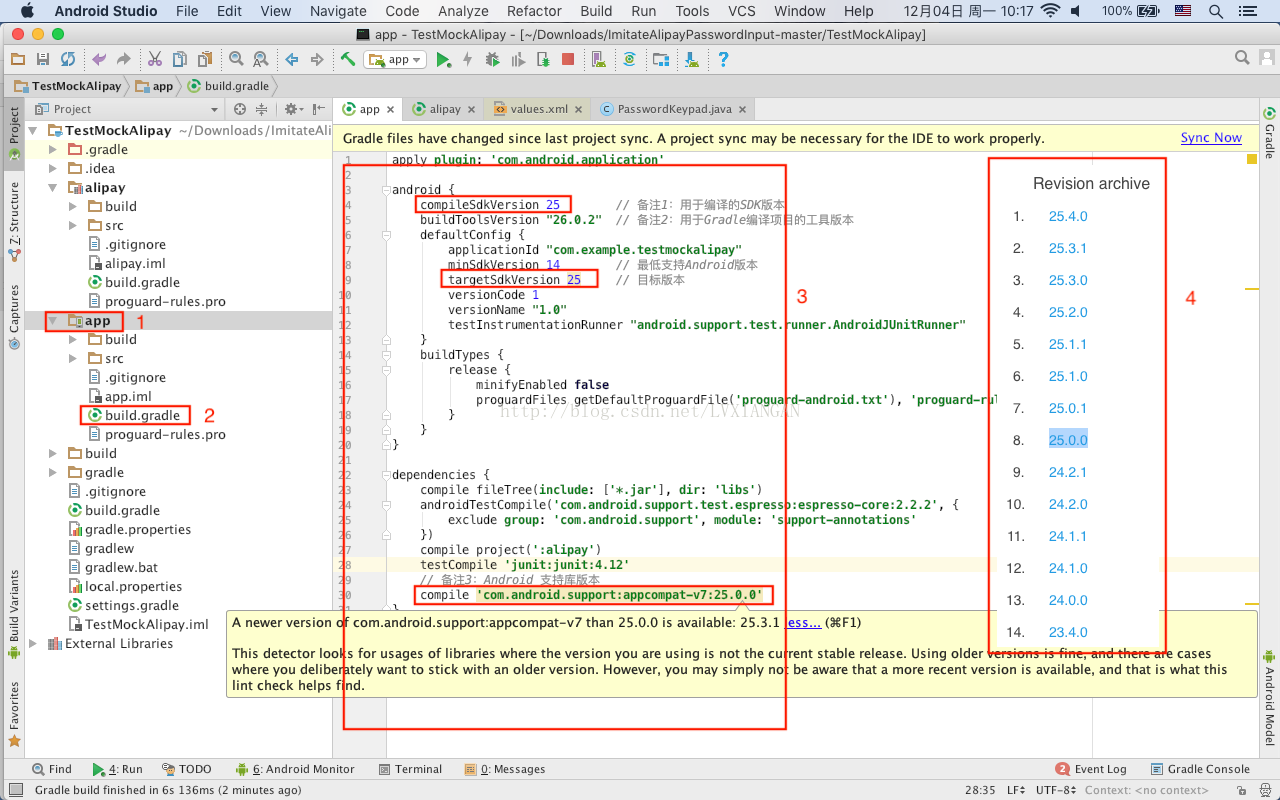
Task: Toggle the Android Model side tab
Action: [x=1269, y=697]
